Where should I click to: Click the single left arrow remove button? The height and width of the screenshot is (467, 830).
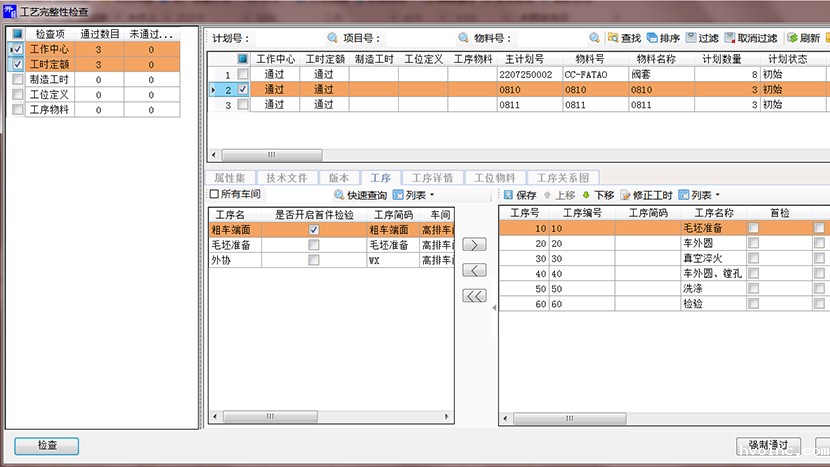(474, 270)
